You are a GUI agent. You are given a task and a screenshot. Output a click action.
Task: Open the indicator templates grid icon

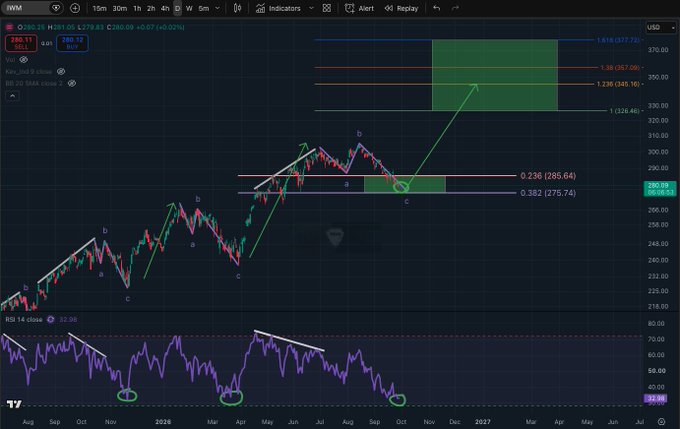[x=327, y=8]
